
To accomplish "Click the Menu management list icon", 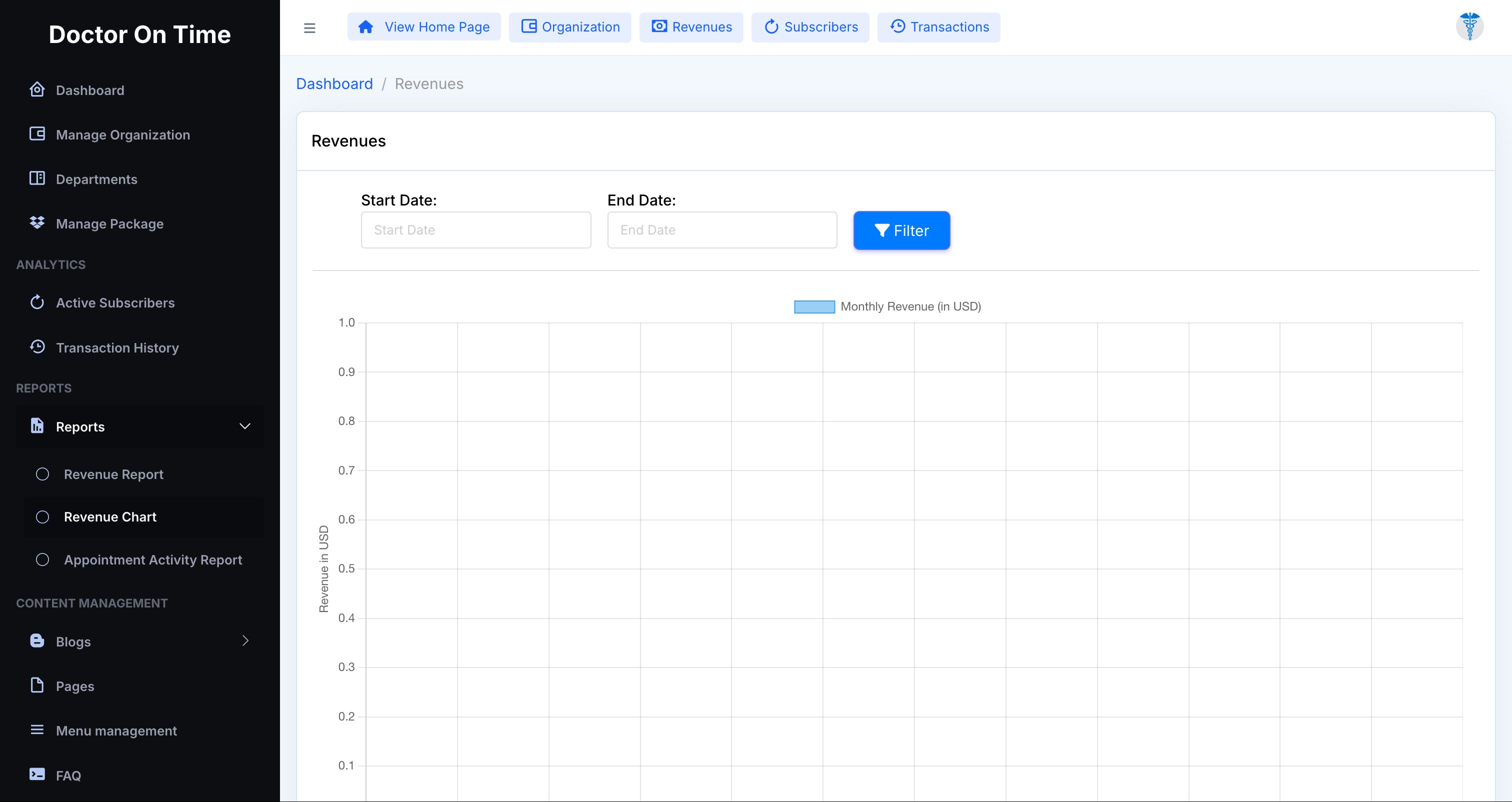I will click(37, 730).
